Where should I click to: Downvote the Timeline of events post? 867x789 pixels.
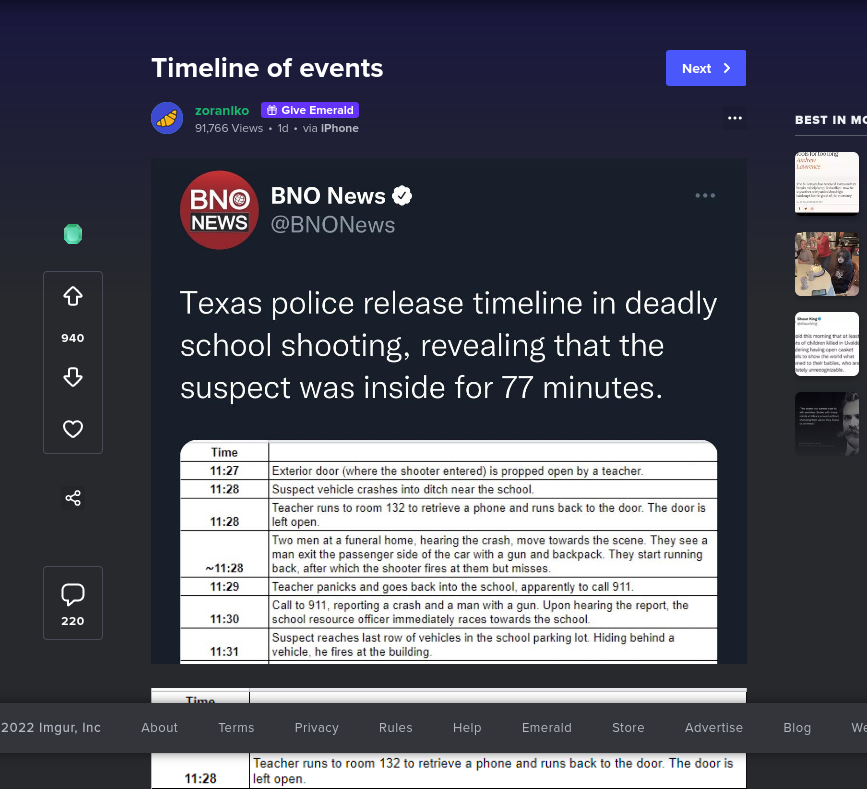pyautogui.click(x=73, y=377)
